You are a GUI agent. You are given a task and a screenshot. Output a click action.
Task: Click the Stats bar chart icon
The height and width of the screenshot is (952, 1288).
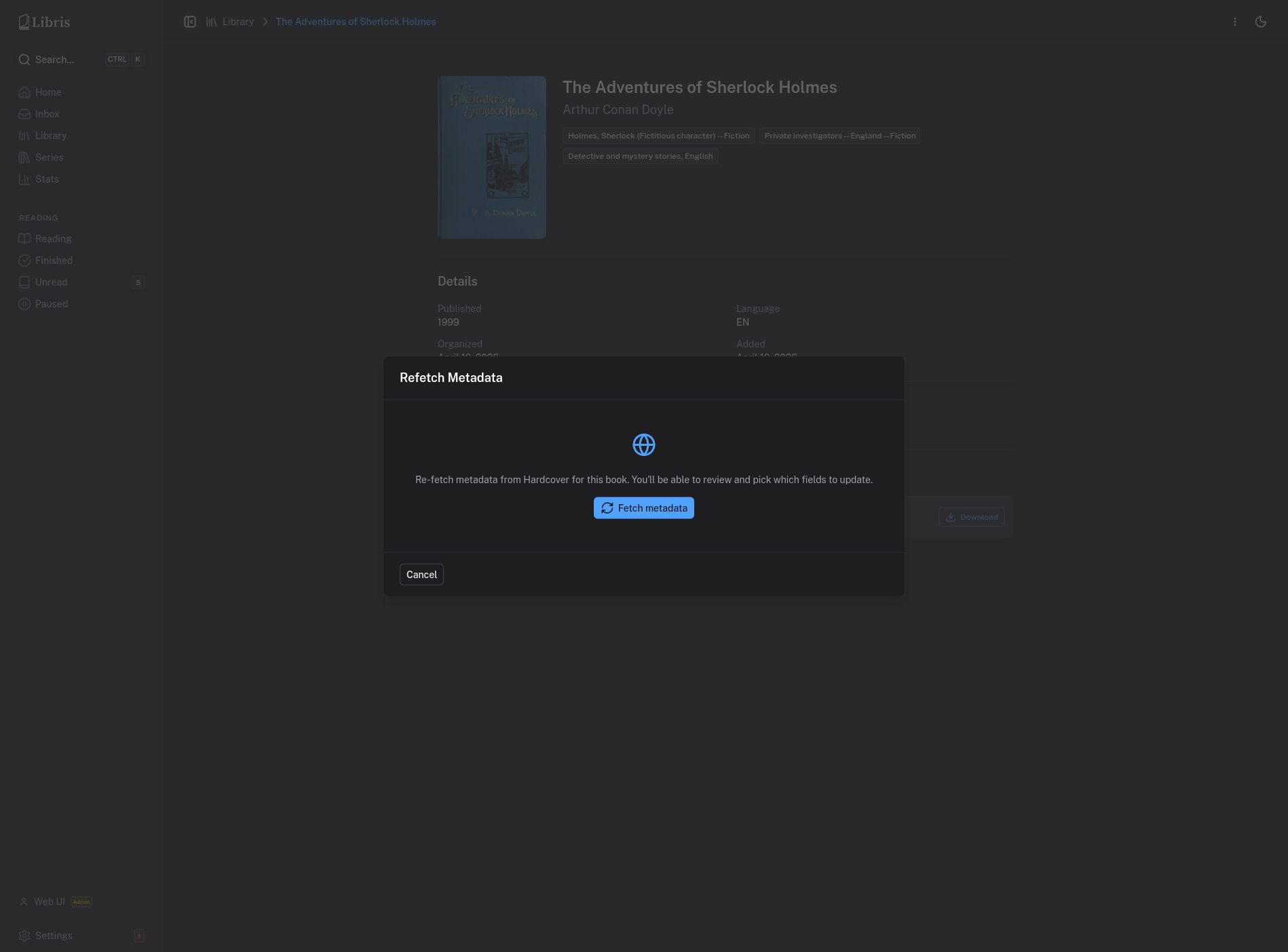(x=24, y=179)
